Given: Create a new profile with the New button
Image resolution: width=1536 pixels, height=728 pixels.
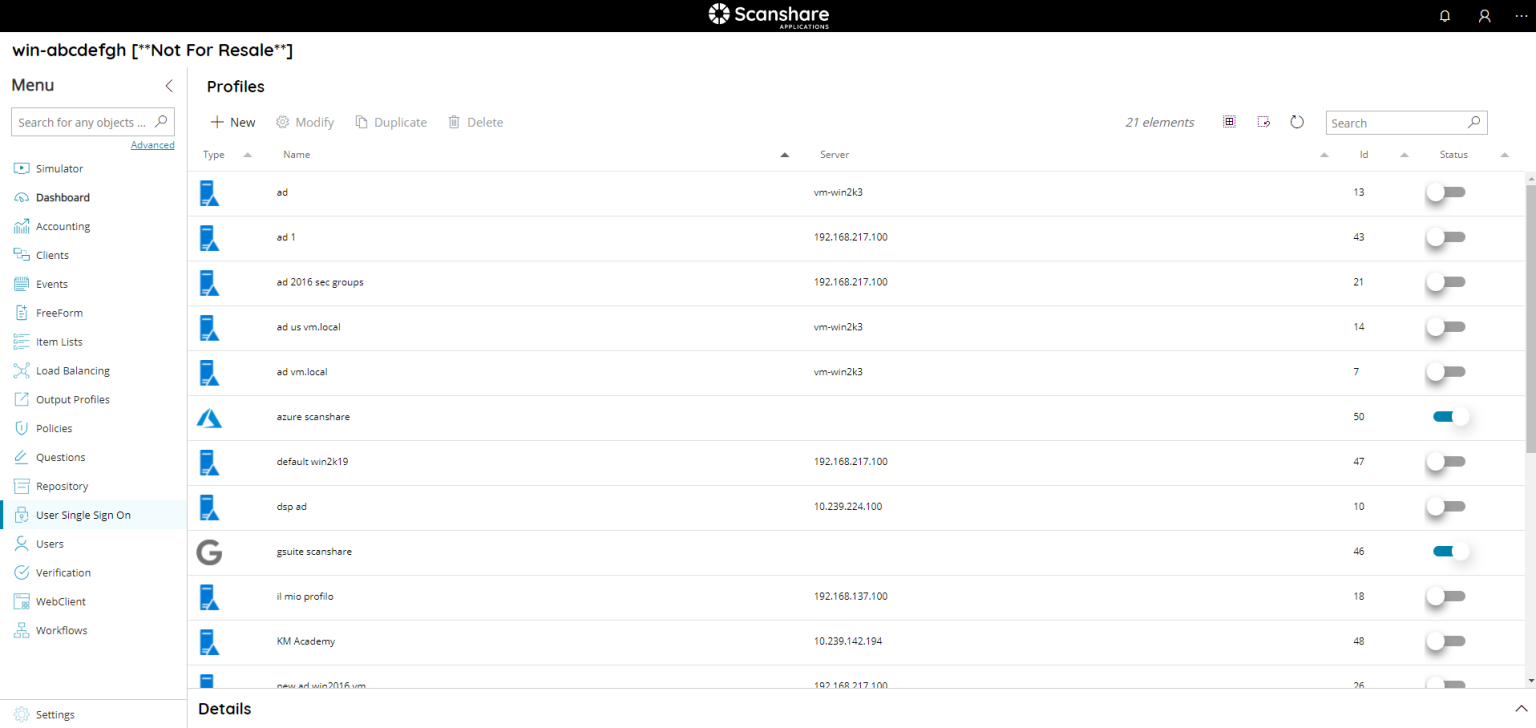Looking at the screenshot, I should pos(232,121).
